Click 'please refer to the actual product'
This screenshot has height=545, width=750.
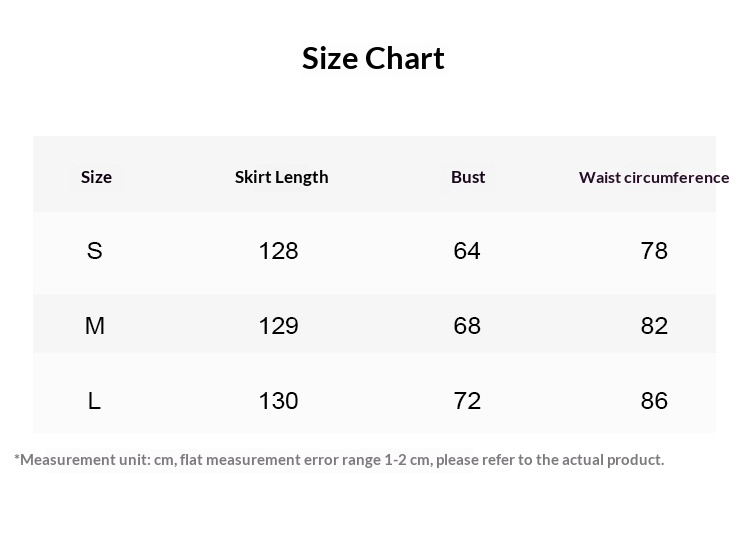tap(550, 460)
